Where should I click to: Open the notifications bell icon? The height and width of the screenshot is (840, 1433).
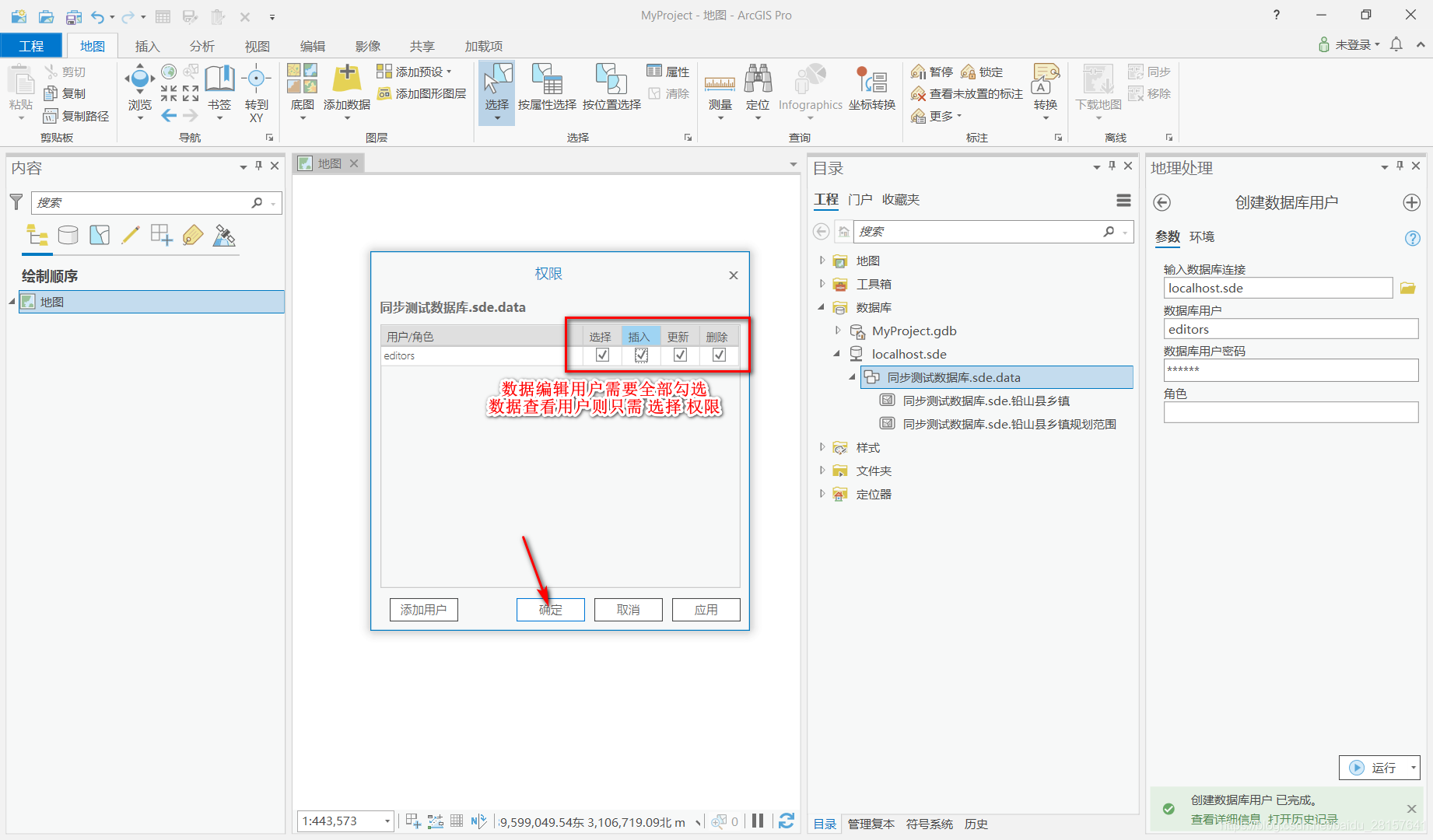1396,44
